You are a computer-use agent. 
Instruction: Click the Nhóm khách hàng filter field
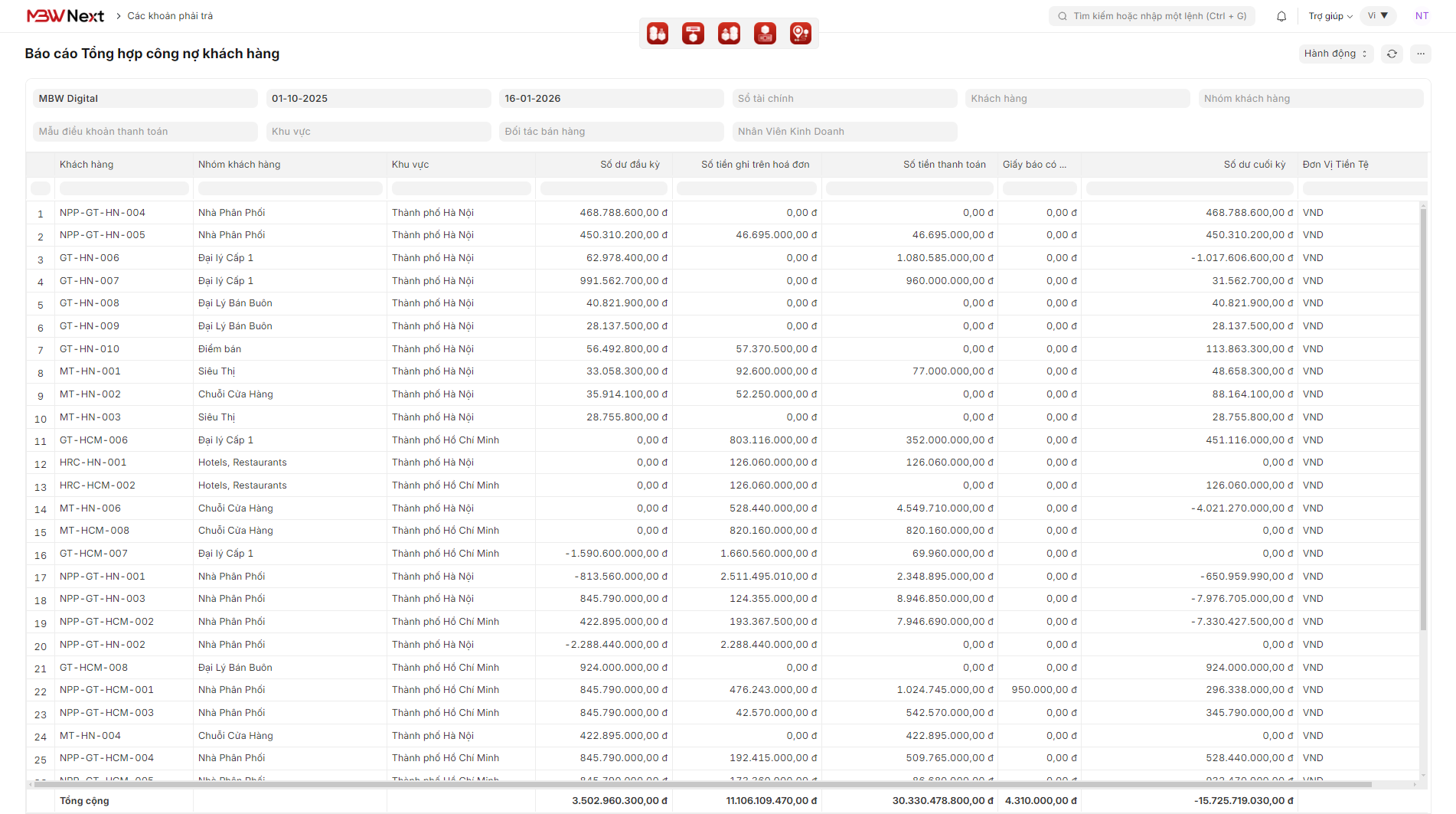(1310, 99)
